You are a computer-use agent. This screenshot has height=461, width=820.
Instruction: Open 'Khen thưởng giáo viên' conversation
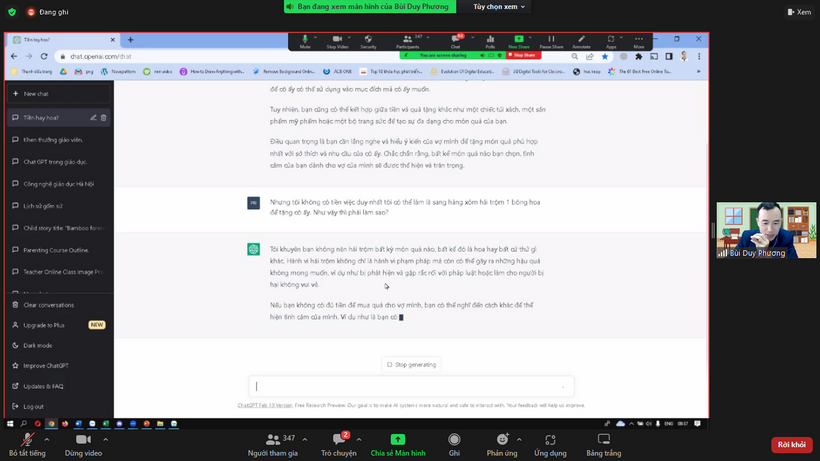coord(59,140)
